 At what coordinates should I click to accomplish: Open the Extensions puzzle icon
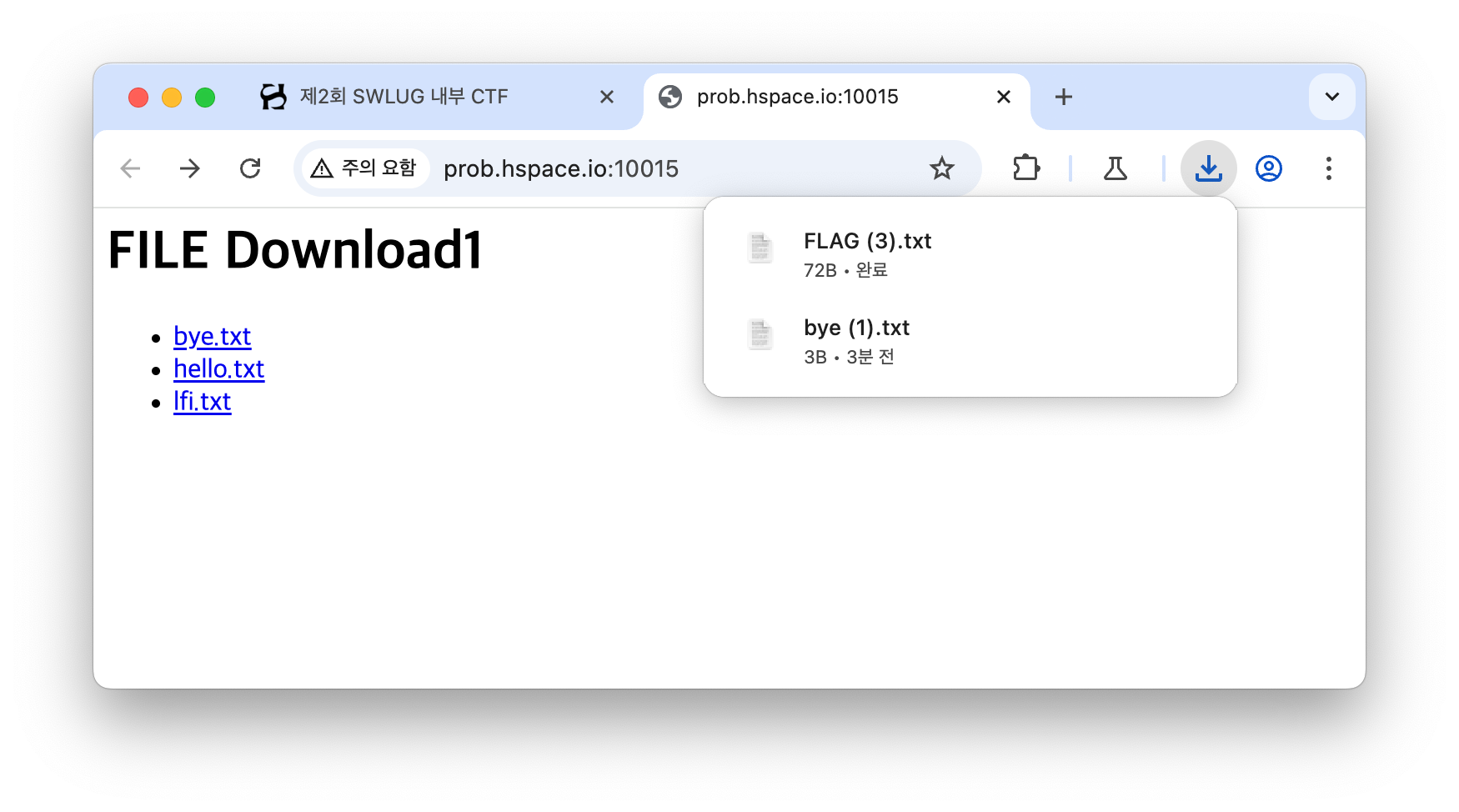click(1026, 168)
